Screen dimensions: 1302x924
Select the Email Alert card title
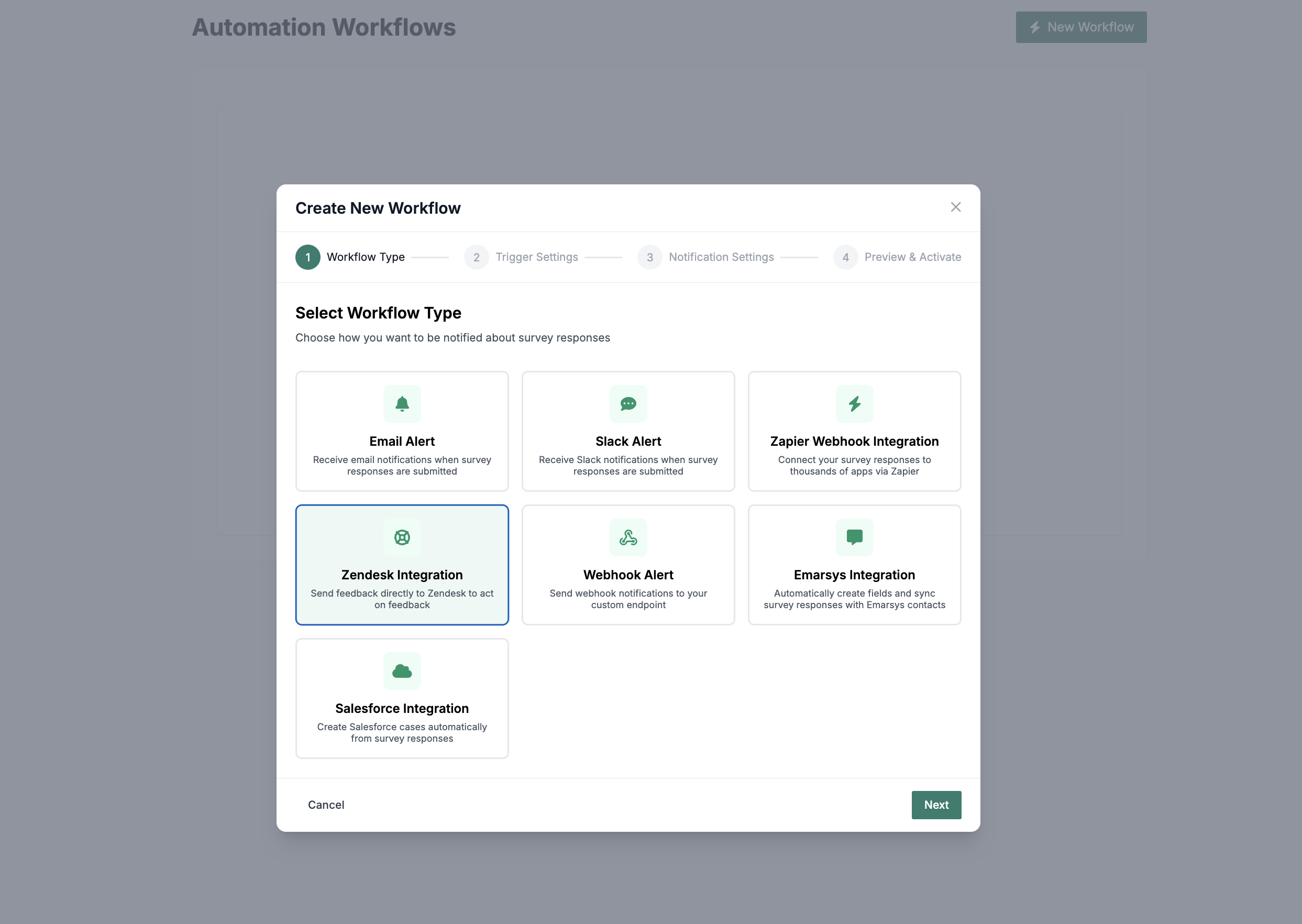402,442
